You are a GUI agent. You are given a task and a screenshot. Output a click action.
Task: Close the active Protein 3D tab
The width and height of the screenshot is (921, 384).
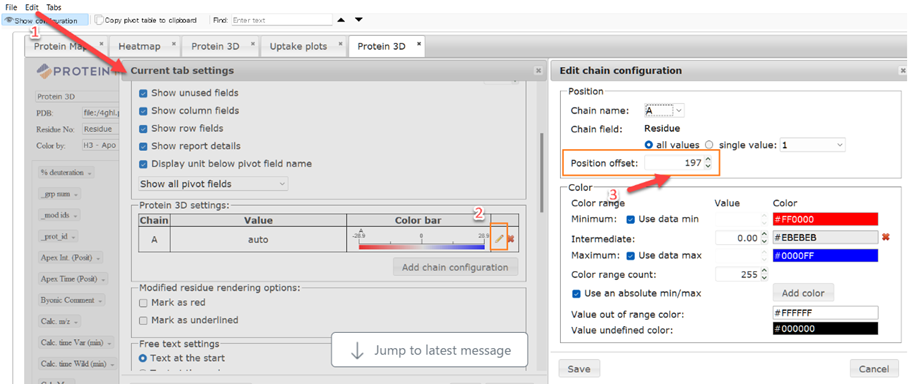click(419, 44)
